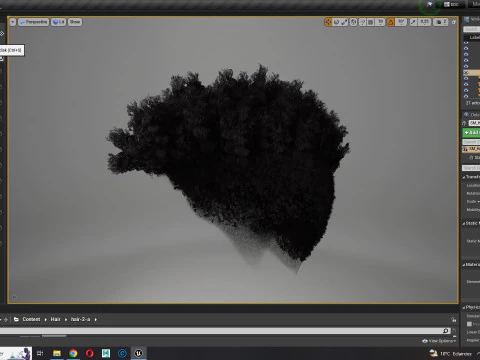The height and width of the screenshot is (360, 480).
Task: Hide the highlighted actor in World Outliner
Action: (466, 72)
